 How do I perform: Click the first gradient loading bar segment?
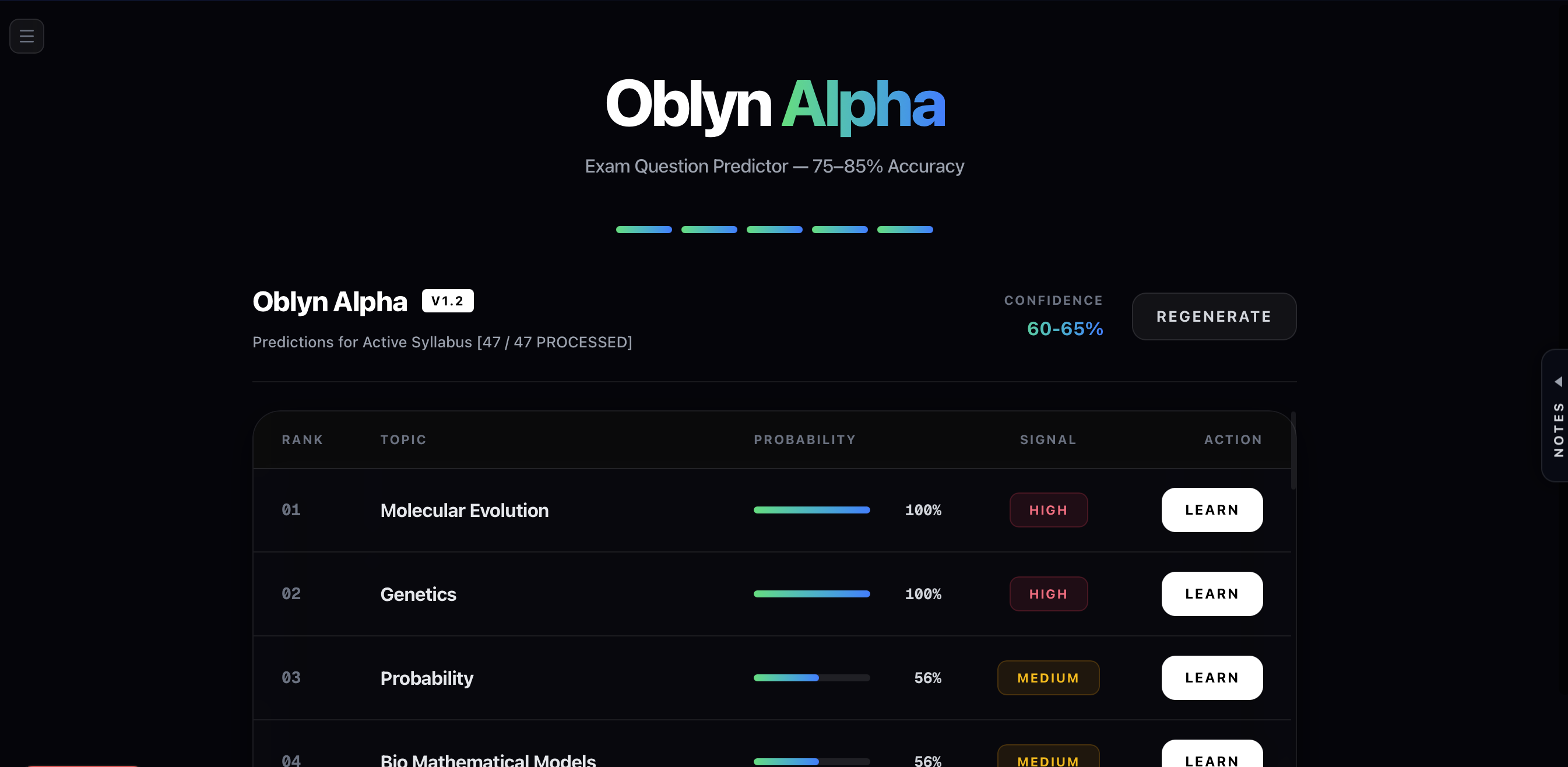click(644, 230)
